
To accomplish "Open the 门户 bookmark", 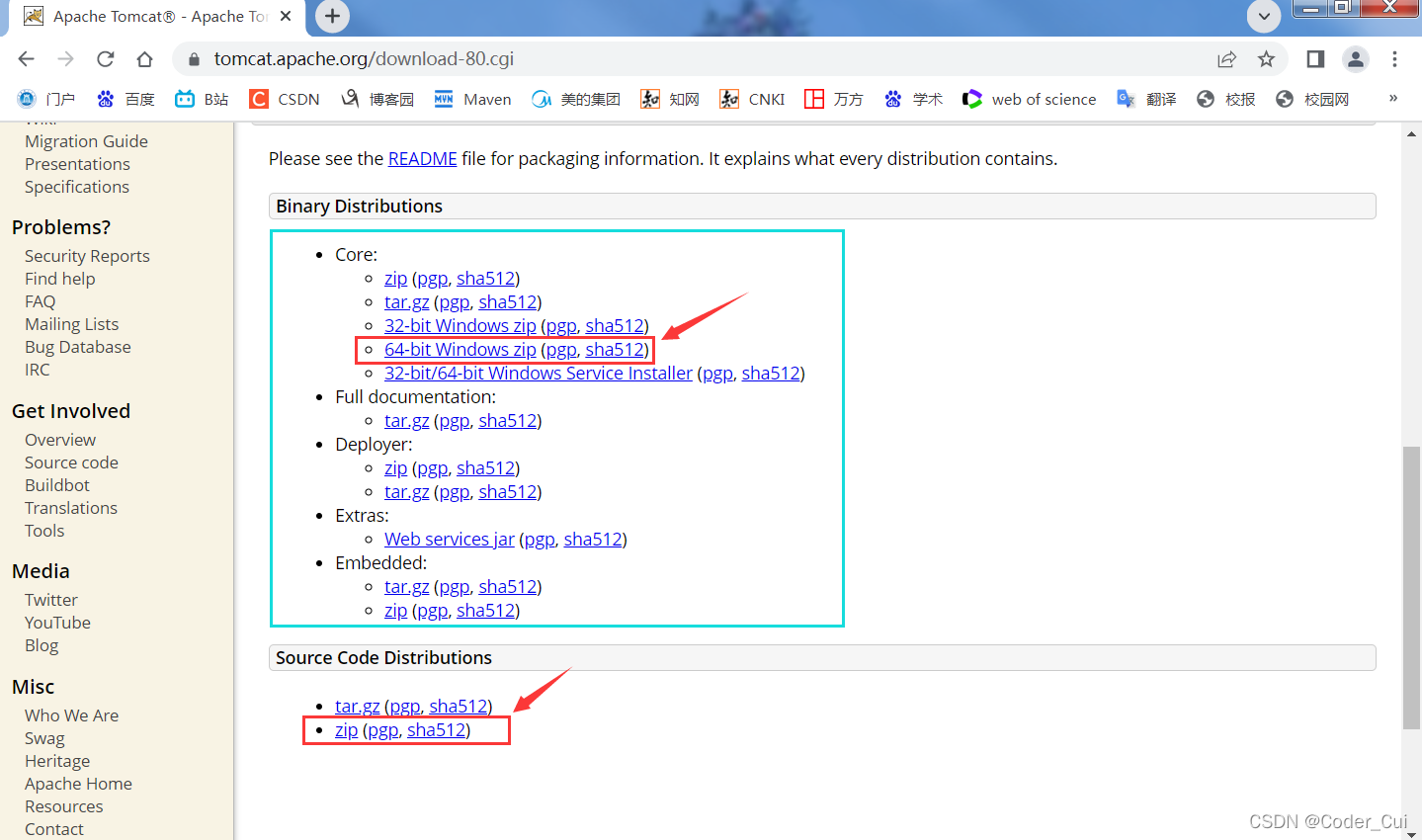I will pyautogui.click(x=46, y=99).
